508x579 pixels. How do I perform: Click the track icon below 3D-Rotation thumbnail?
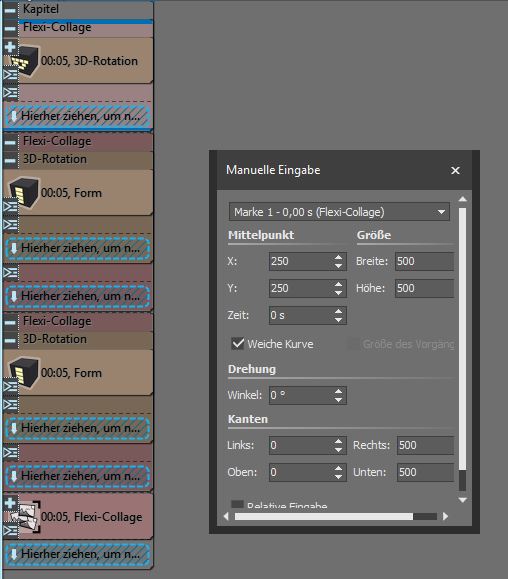tap(10, 75)
